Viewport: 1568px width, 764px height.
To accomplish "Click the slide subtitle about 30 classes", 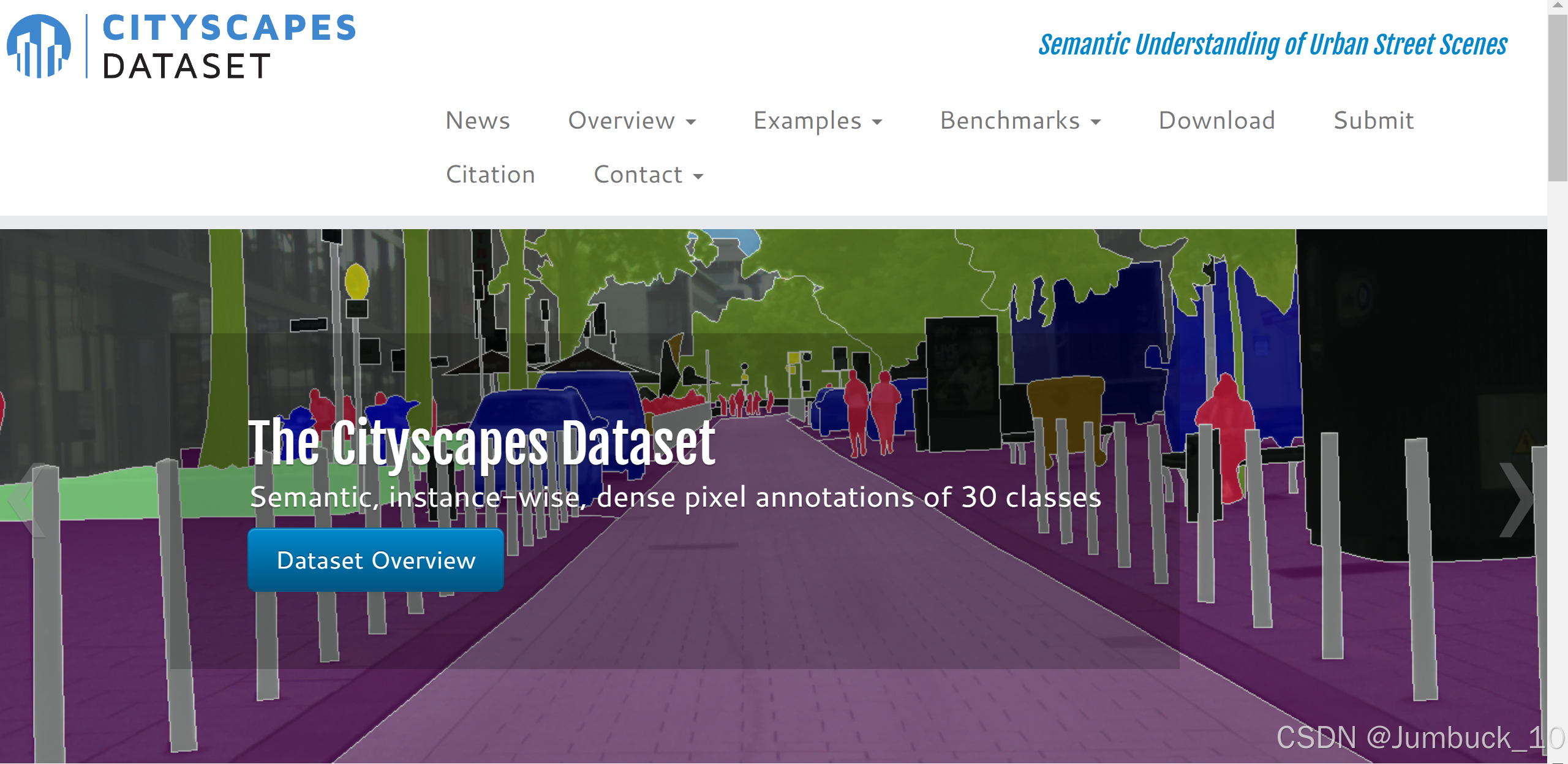I will point(675,497).
